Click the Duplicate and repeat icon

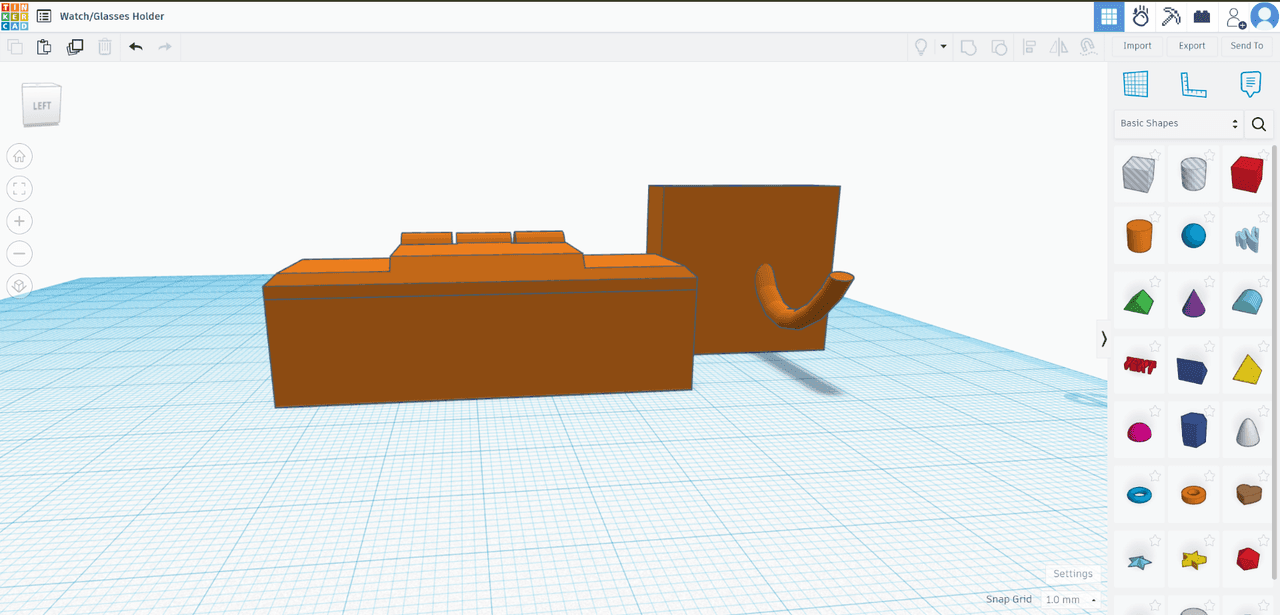coord(75,47)
